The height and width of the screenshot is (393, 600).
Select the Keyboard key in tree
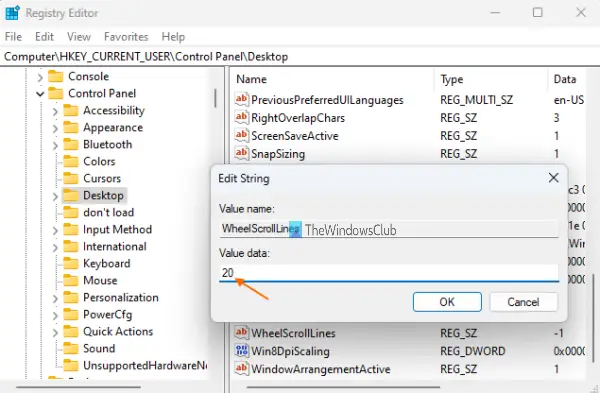[107, 263]
